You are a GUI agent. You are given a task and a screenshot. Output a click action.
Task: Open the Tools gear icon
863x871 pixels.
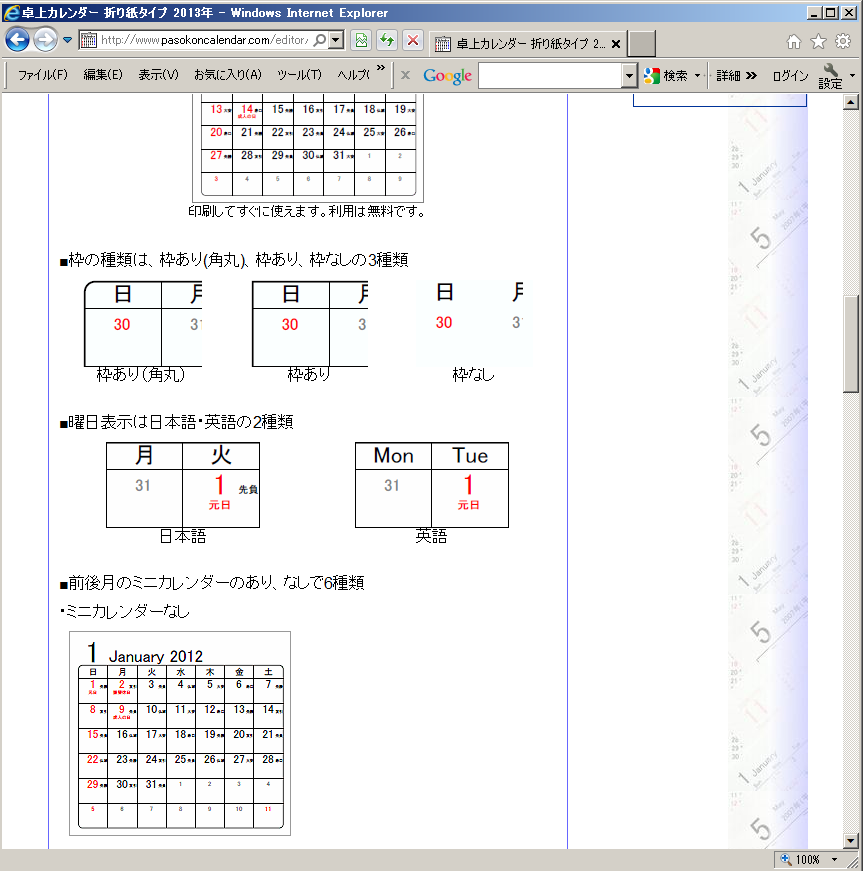(843, 42)
